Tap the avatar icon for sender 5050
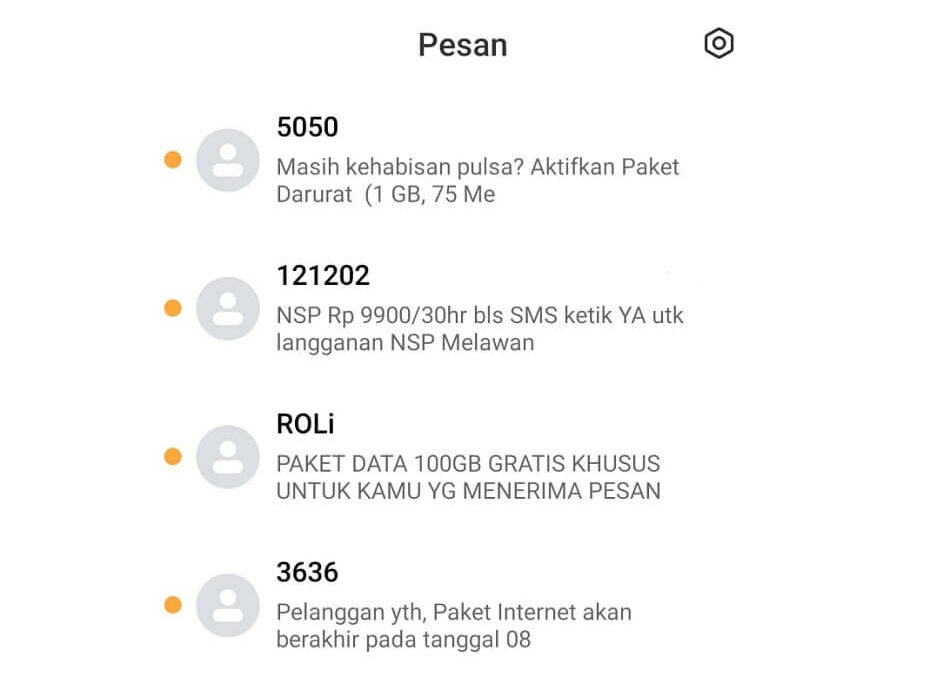 [x=228, y=160]
